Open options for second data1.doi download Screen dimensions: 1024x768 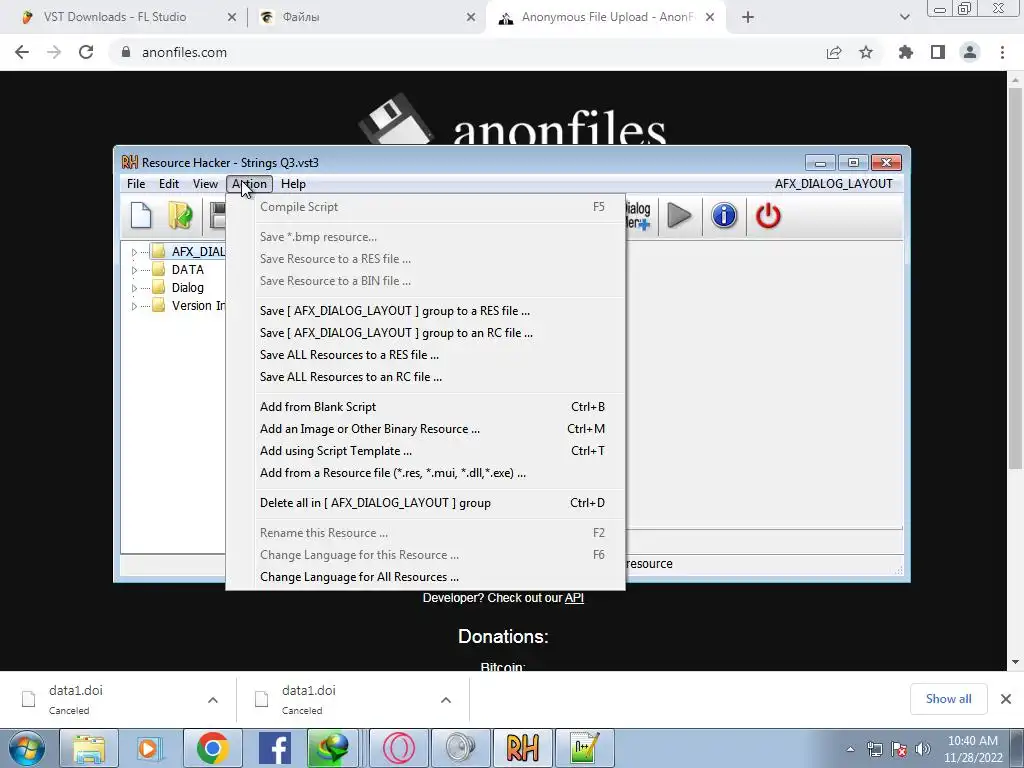point(446,700)
